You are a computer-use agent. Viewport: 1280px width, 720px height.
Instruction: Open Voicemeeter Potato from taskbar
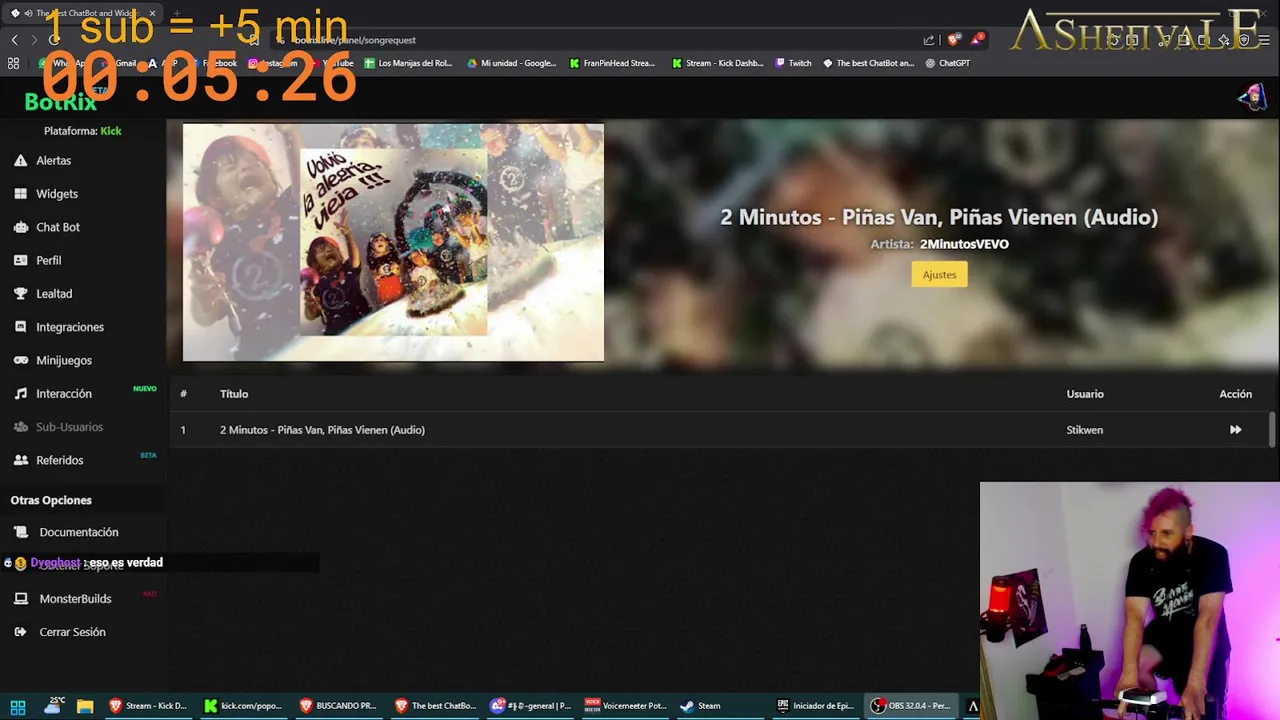(626, 706)
